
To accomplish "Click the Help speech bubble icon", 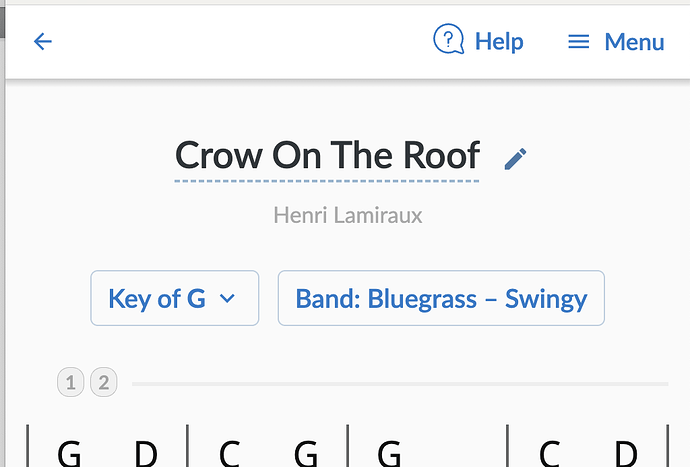I will [x=448, y=40].
